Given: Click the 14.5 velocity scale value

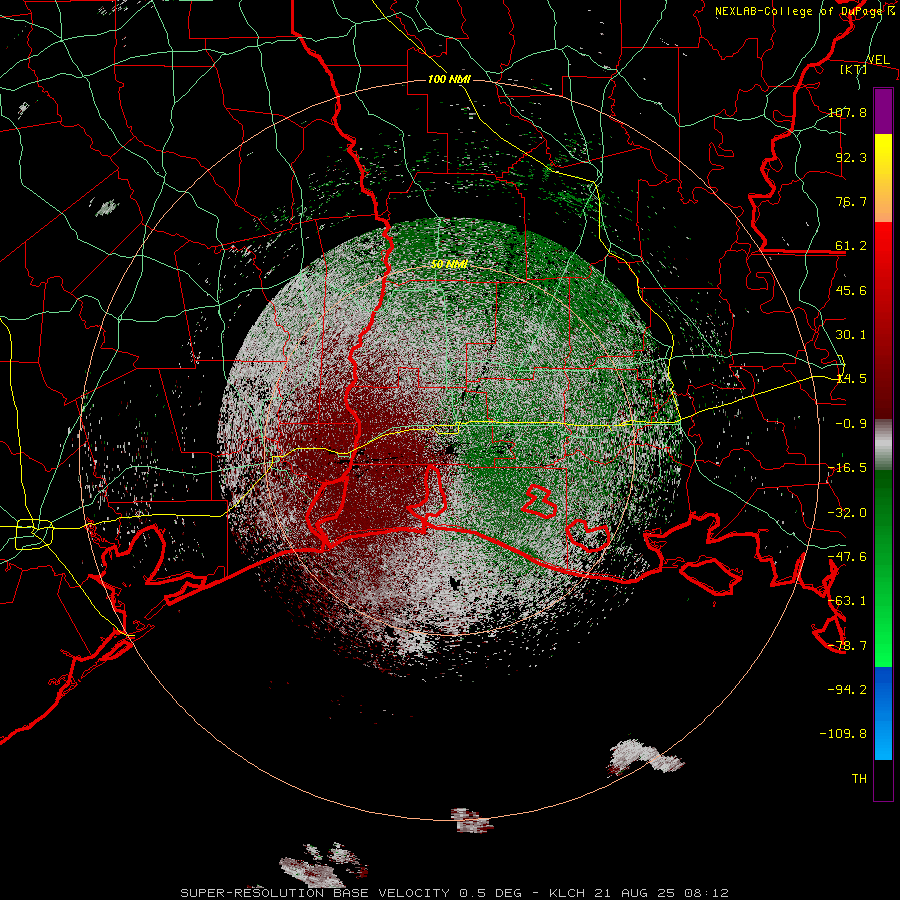Looking at the screenshot, I should pos(851,379).
